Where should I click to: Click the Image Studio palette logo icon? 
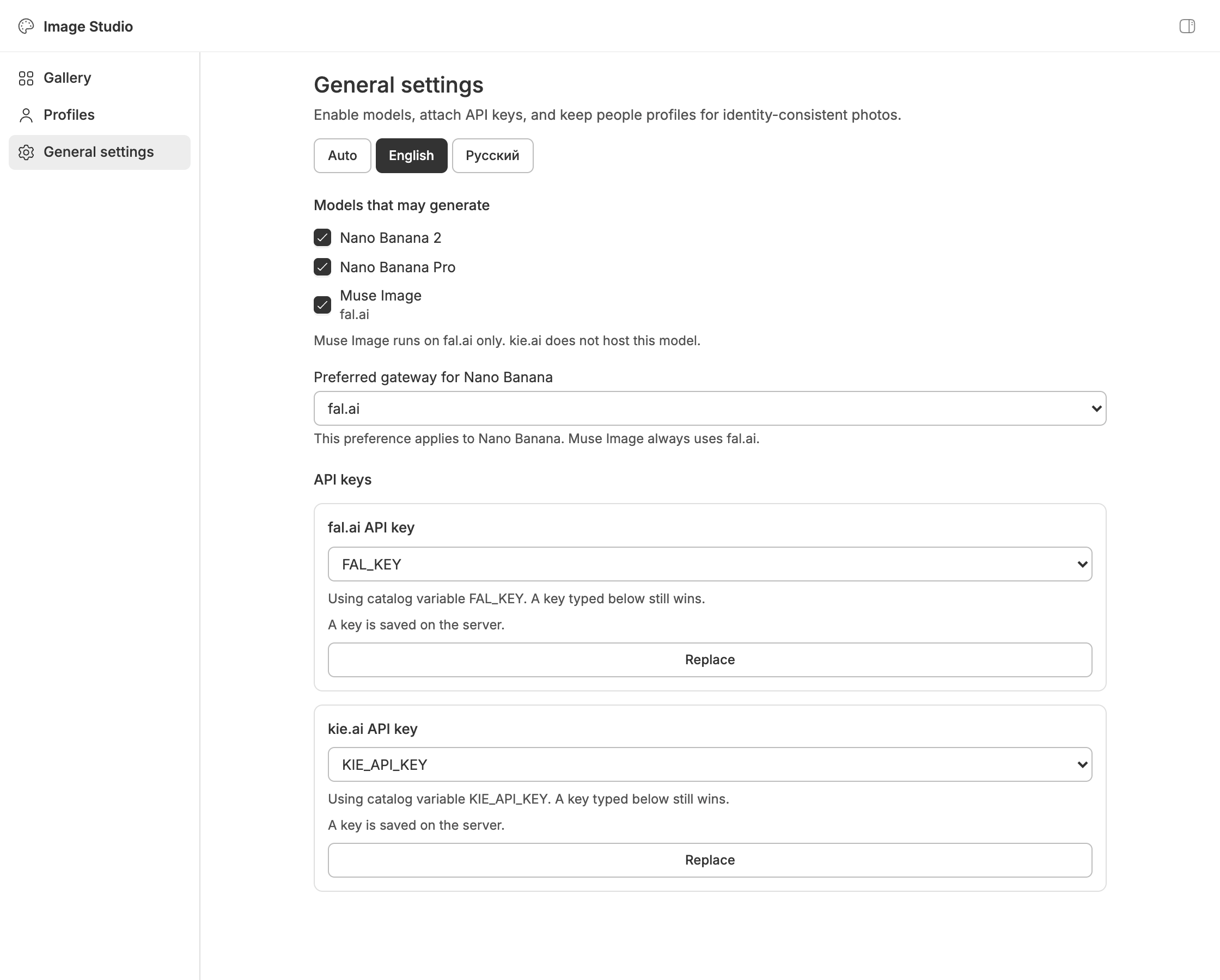tap(26, 26)
